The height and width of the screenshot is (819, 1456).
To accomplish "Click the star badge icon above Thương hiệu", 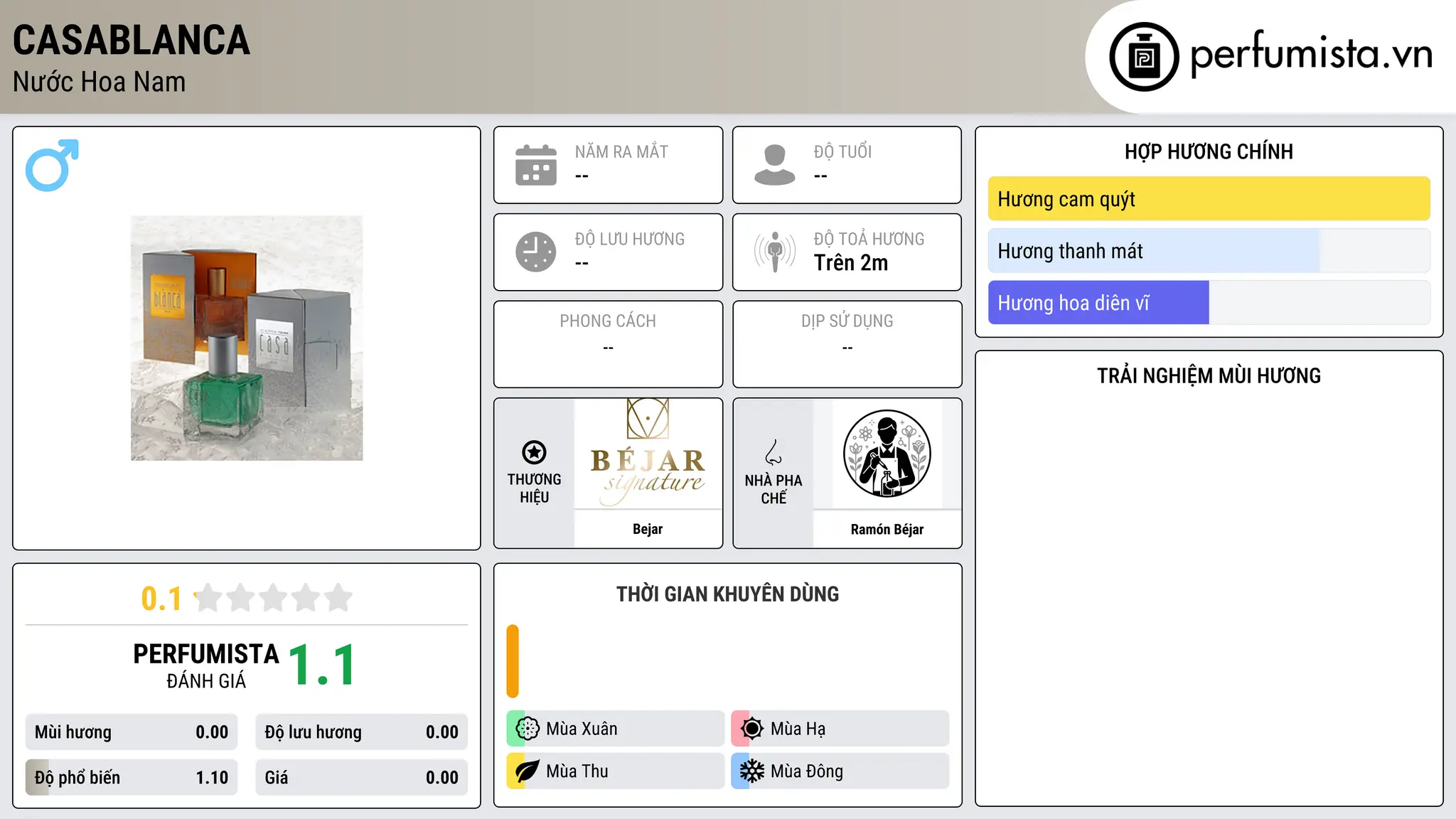I will point(534,452).
